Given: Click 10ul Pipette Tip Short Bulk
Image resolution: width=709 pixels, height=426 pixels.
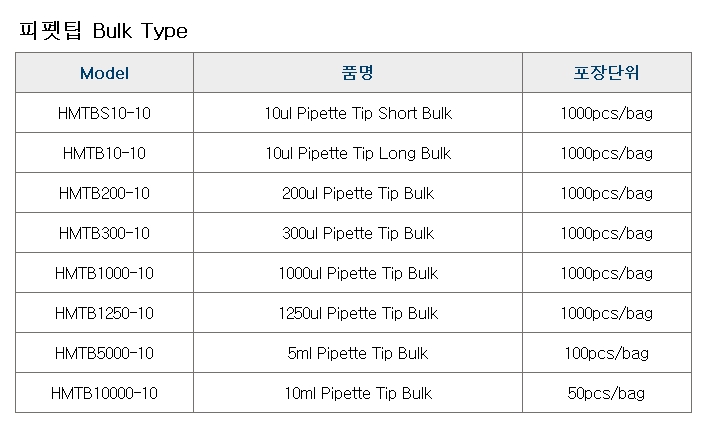Looking at the screenshot, I should [358, 113].
